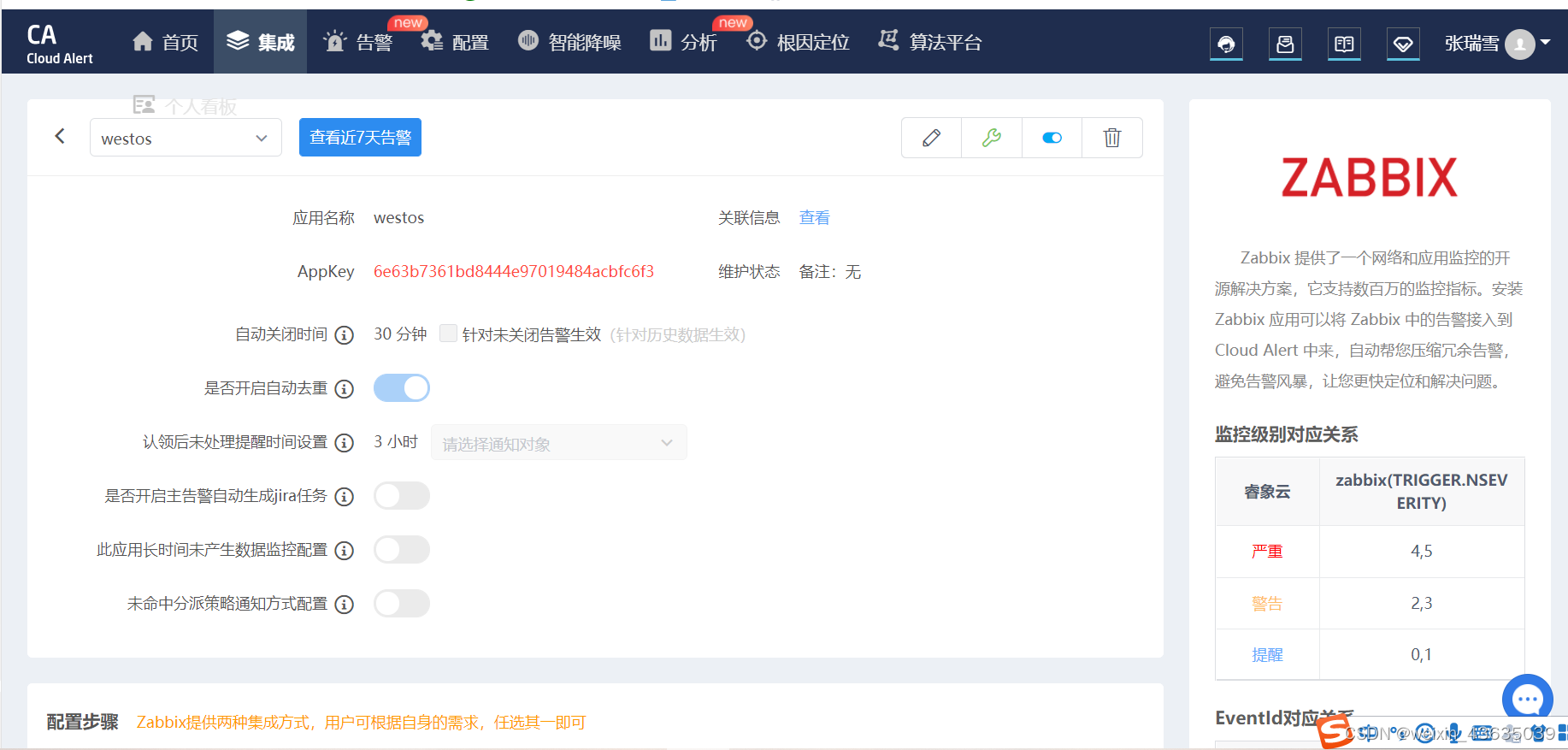Click the 4,5 severity value cell
This screenshot has width=1568, height=750.
tap(1422, 552)
